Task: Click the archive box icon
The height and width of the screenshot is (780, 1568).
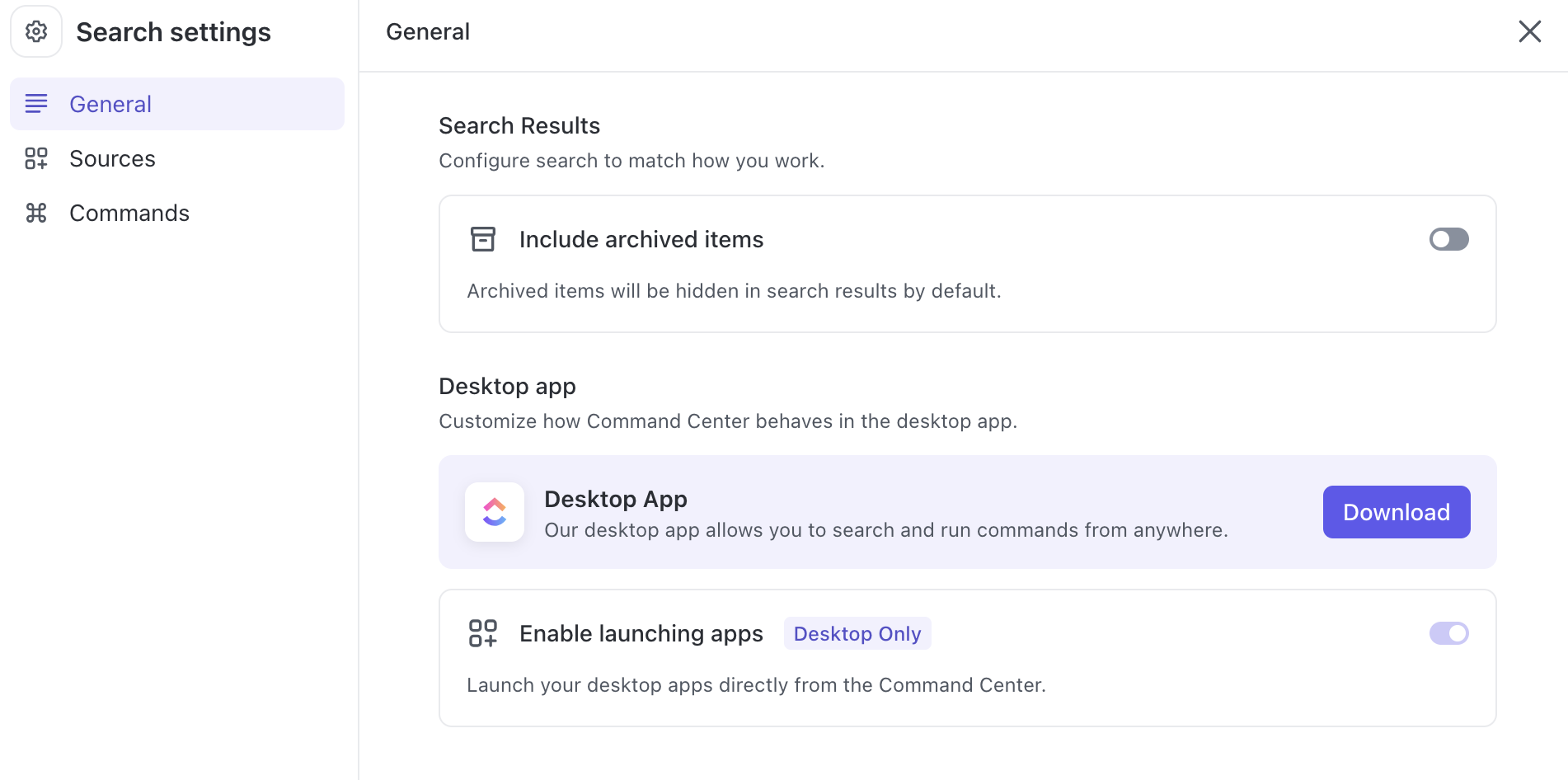Action: coord(483,239)
